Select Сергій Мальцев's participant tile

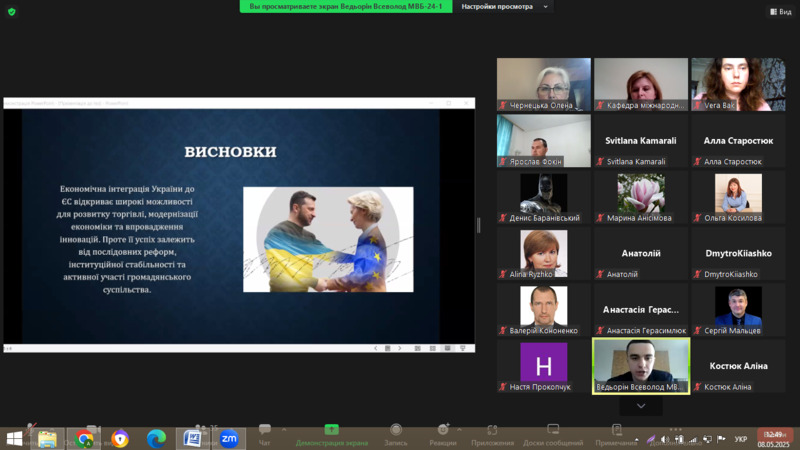(738, 310)
